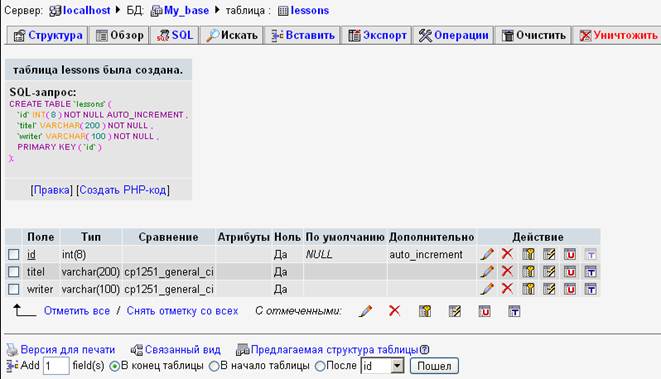Open the Экспорт tab
Image resolution: width=661 pixels, height=379 pixels.
coord(377,35)
